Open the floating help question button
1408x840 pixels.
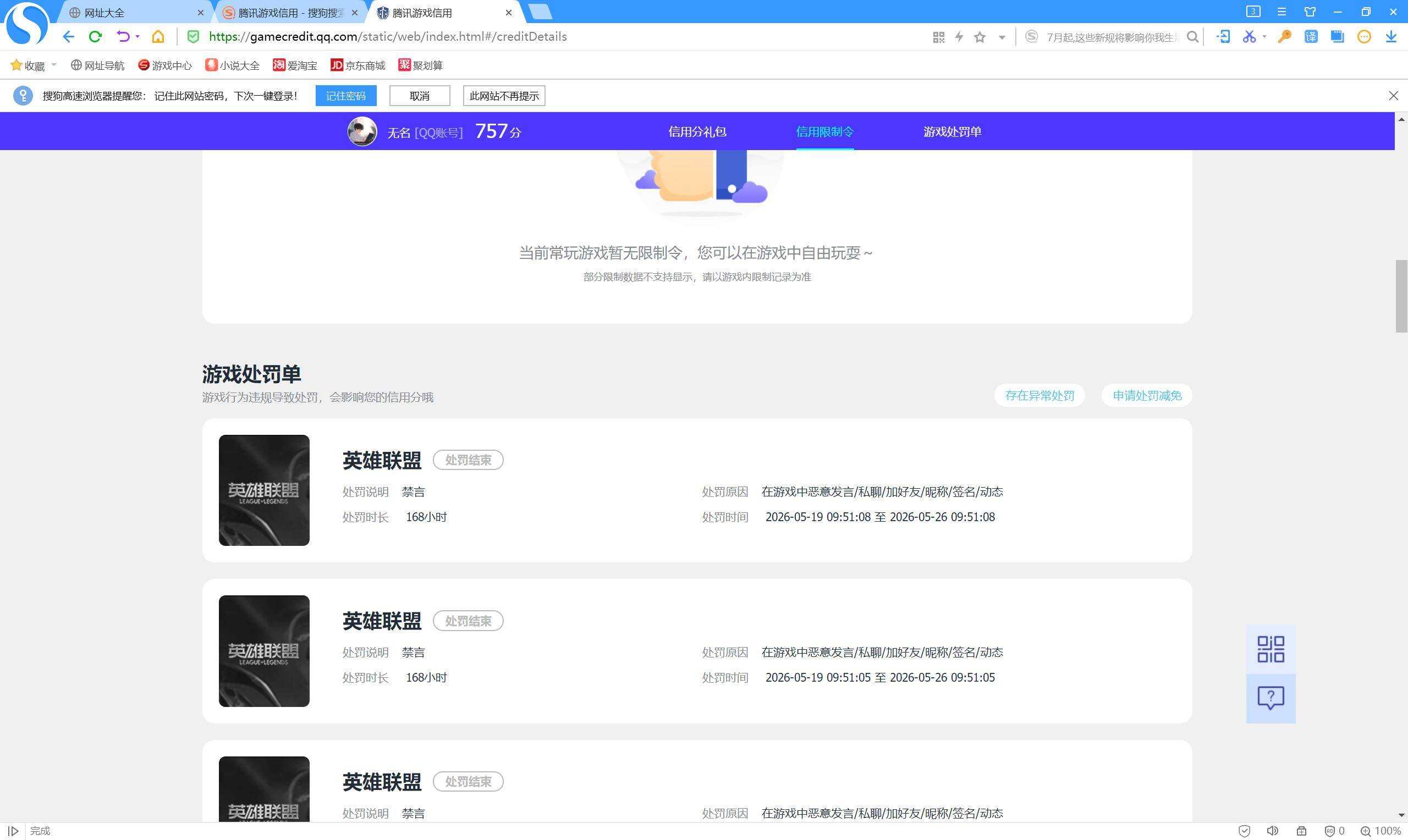pyautogui.click(x=1270, y=699)
